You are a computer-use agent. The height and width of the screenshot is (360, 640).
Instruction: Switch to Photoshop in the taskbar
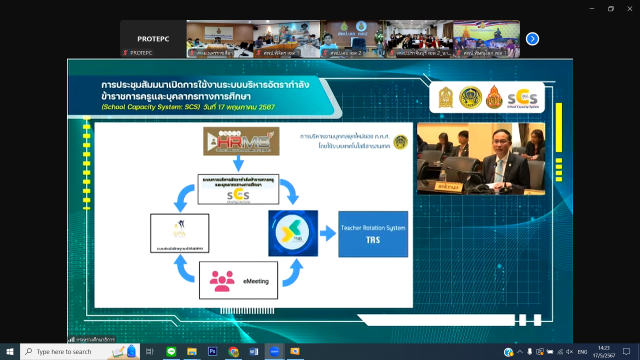point(212,351)
